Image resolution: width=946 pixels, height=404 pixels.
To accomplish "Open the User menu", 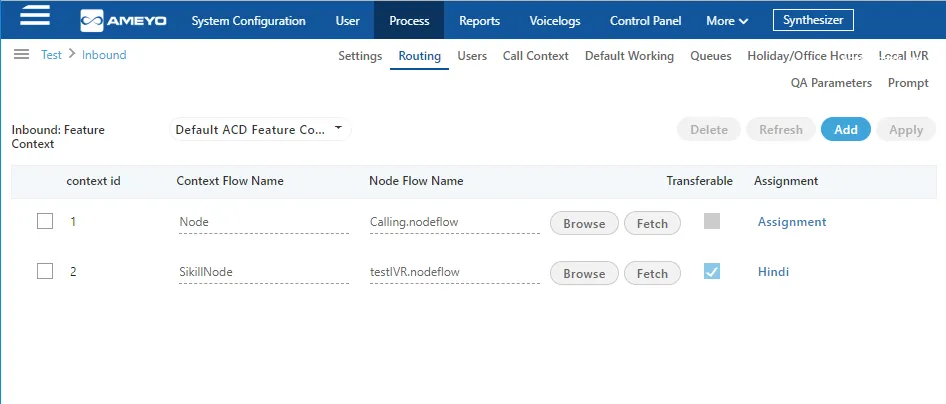I will [x=348, y=21].
